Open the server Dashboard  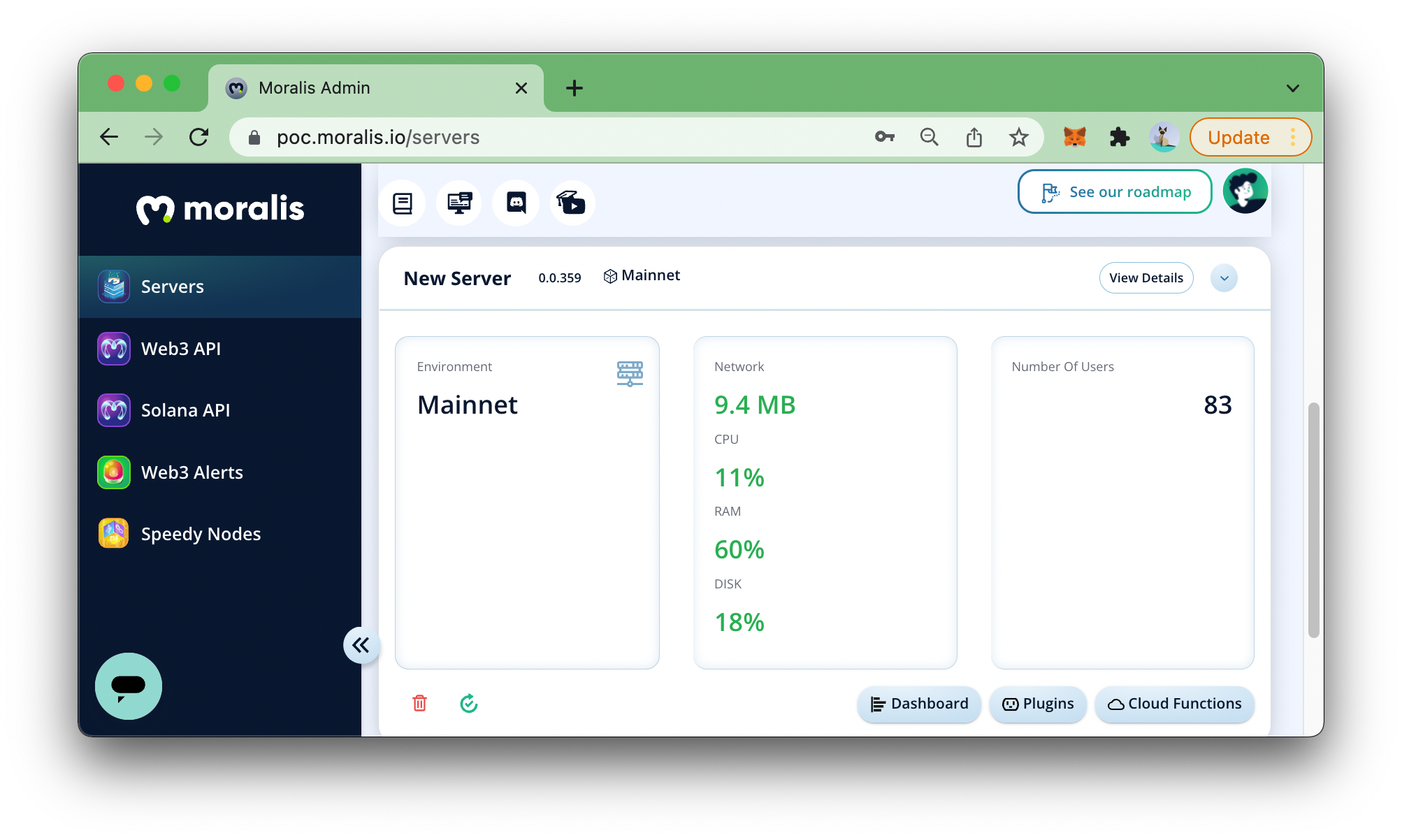point(919,704)
